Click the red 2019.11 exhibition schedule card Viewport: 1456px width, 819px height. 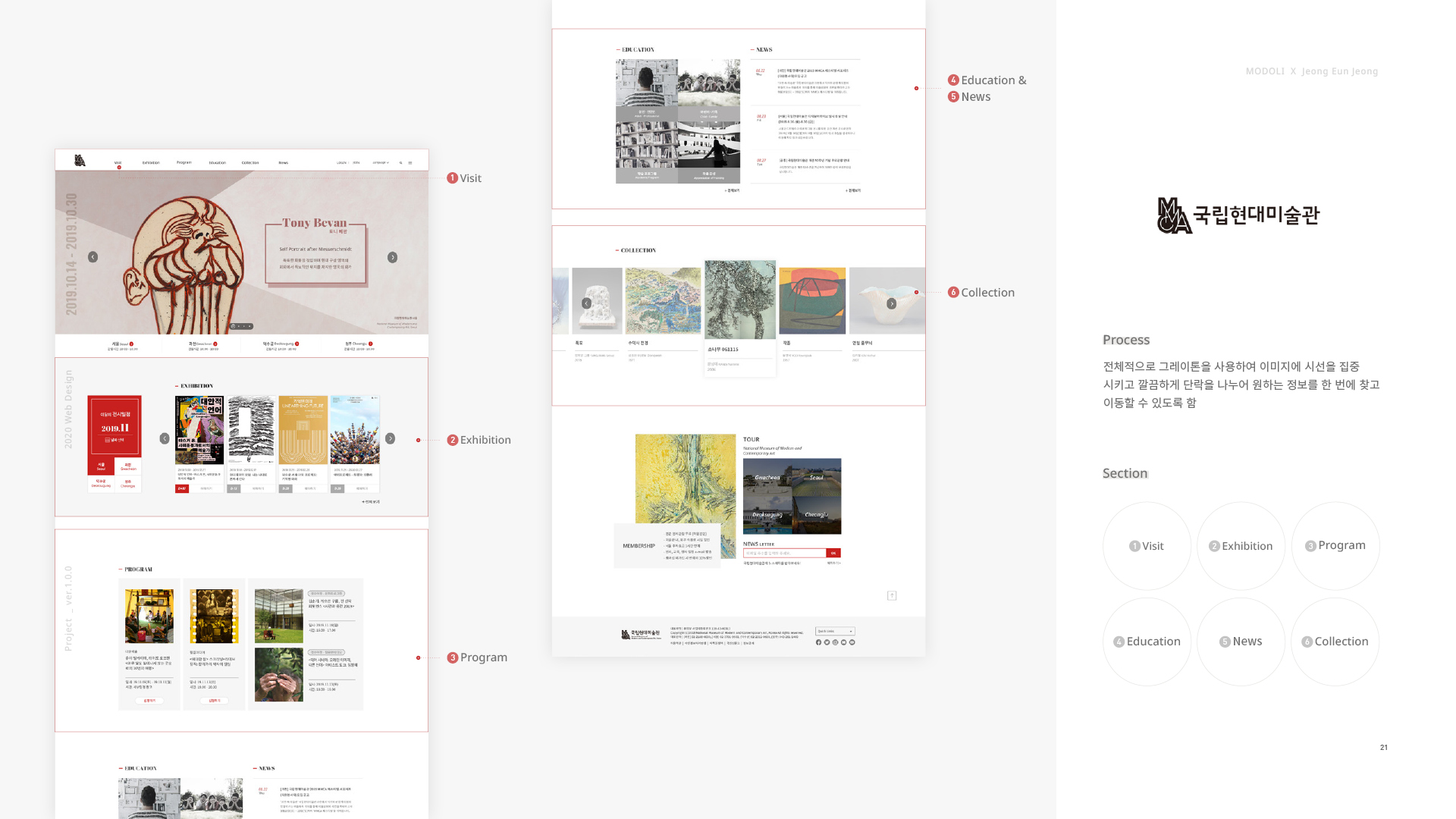click(115, 427)
